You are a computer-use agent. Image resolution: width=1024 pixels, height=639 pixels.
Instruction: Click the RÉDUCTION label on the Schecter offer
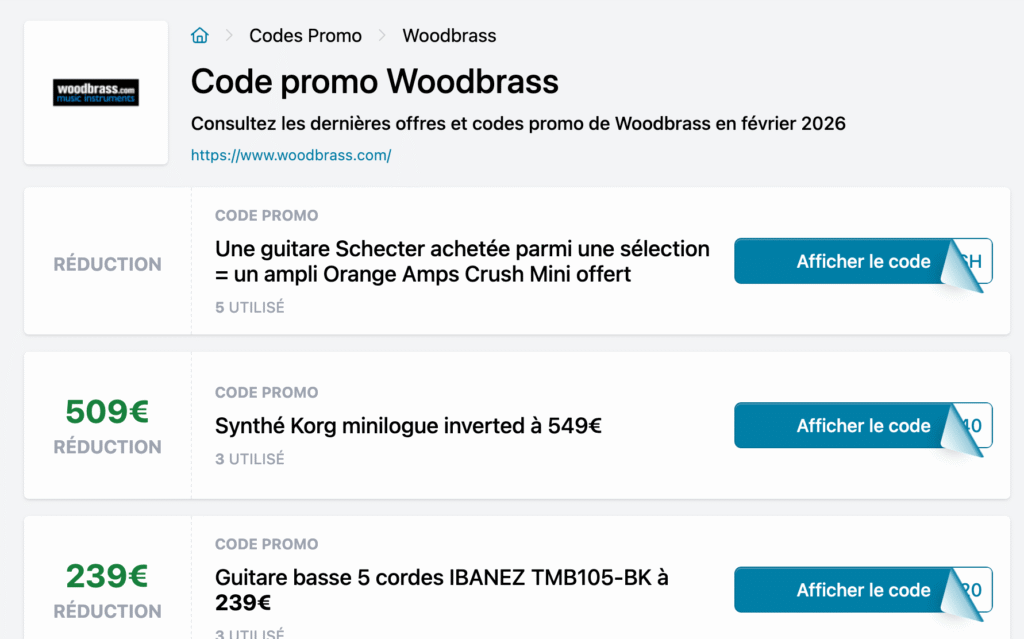click(x=107, y=264)
